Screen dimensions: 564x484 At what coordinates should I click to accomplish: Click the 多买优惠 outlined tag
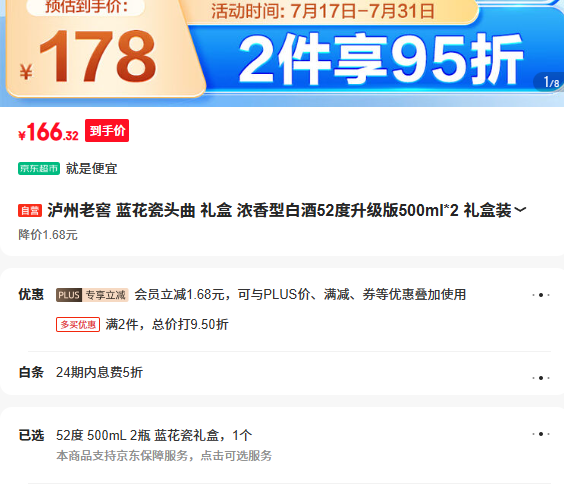point(78,325)
